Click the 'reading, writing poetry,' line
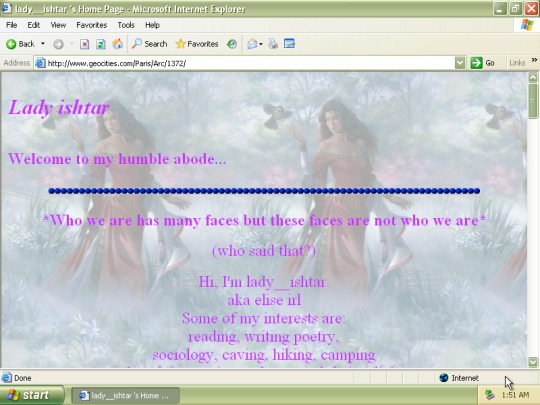 (x=264, y=337)
